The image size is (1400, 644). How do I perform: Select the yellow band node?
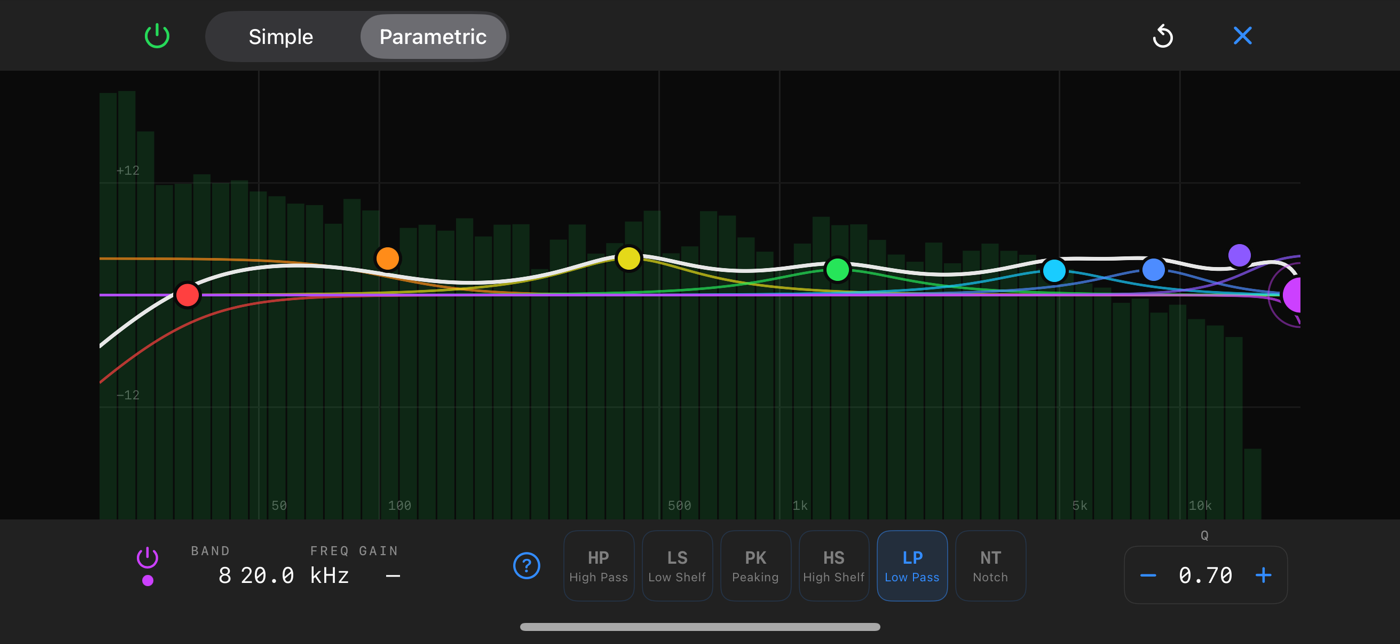tap(628, 259)
